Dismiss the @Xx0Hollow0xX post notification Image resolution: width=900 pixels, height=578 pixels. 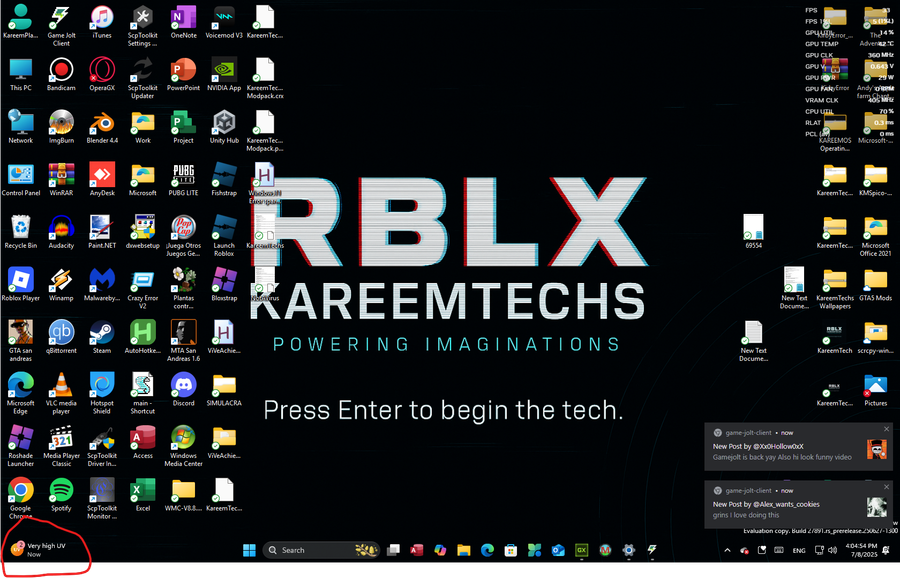click(x=886, y=429)
